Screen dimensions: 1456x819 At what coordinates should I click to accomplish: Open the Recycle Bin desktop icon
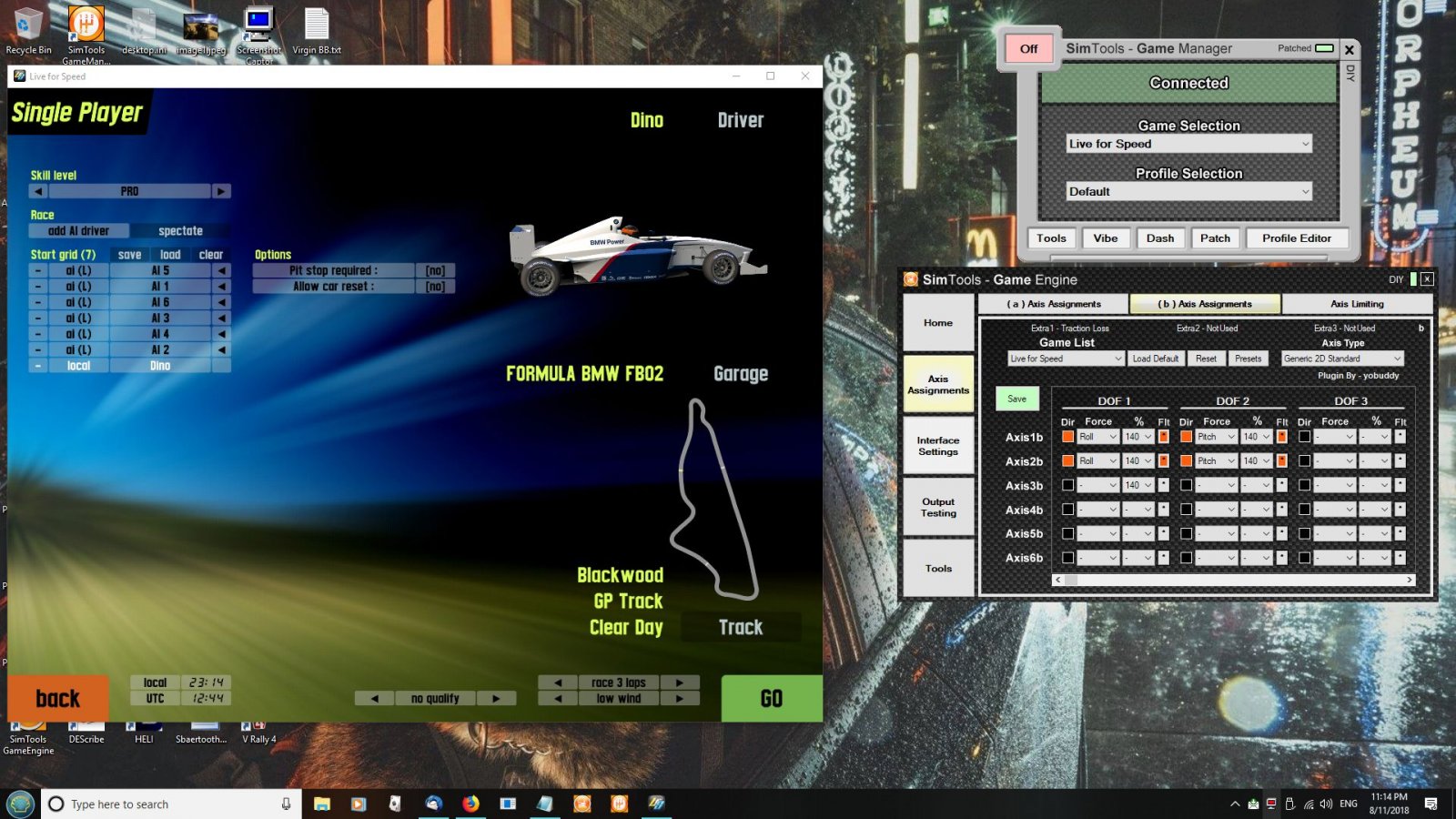[x=28, y=30]
